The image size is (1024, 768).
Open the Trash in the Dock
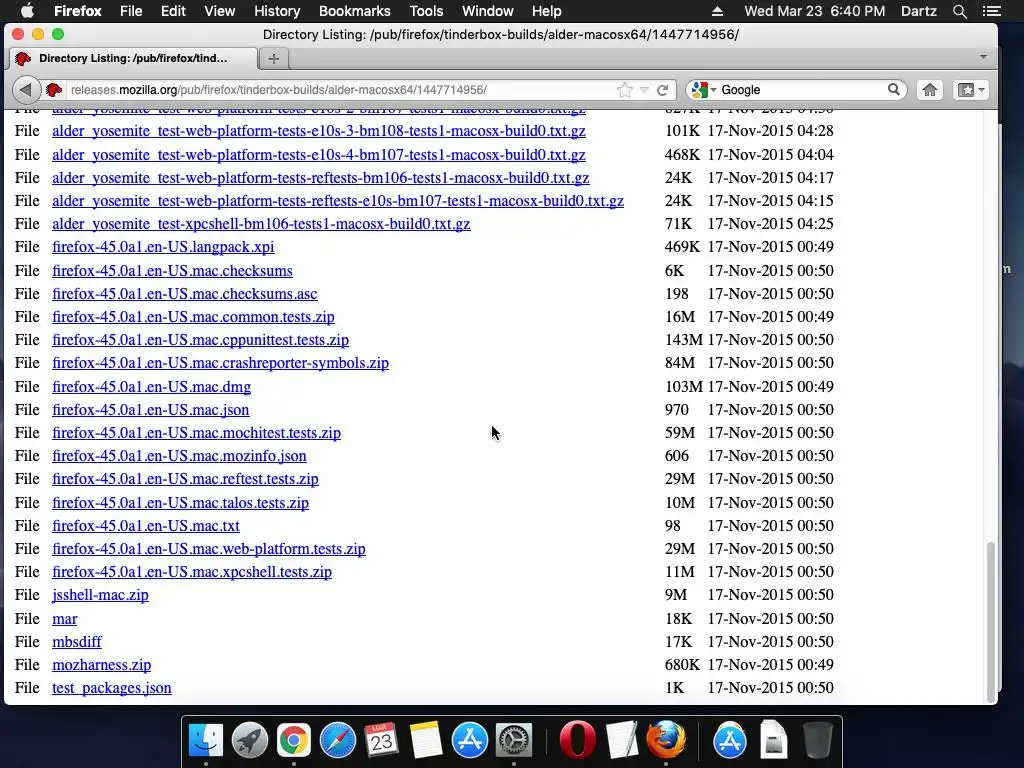tap(817, 740)
